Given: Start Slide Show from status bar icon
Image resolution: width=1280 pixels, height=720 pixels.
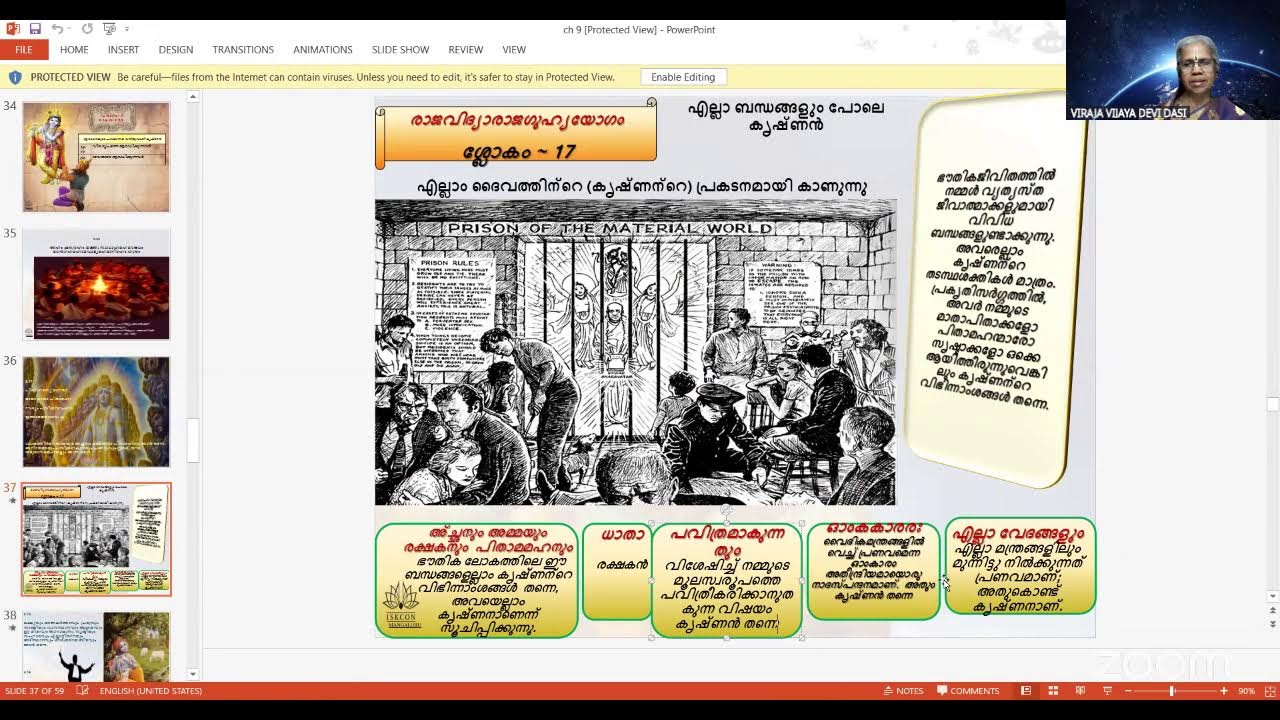Looking at the screenshot, I should [1107, 691].
